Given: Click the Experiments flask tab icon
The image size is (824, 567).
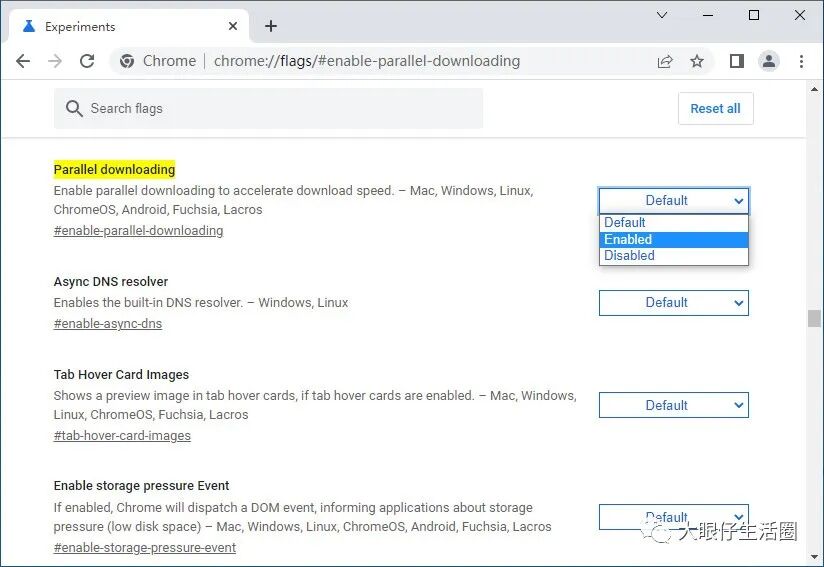Looking at the screenshot, I should pos(29,26).
